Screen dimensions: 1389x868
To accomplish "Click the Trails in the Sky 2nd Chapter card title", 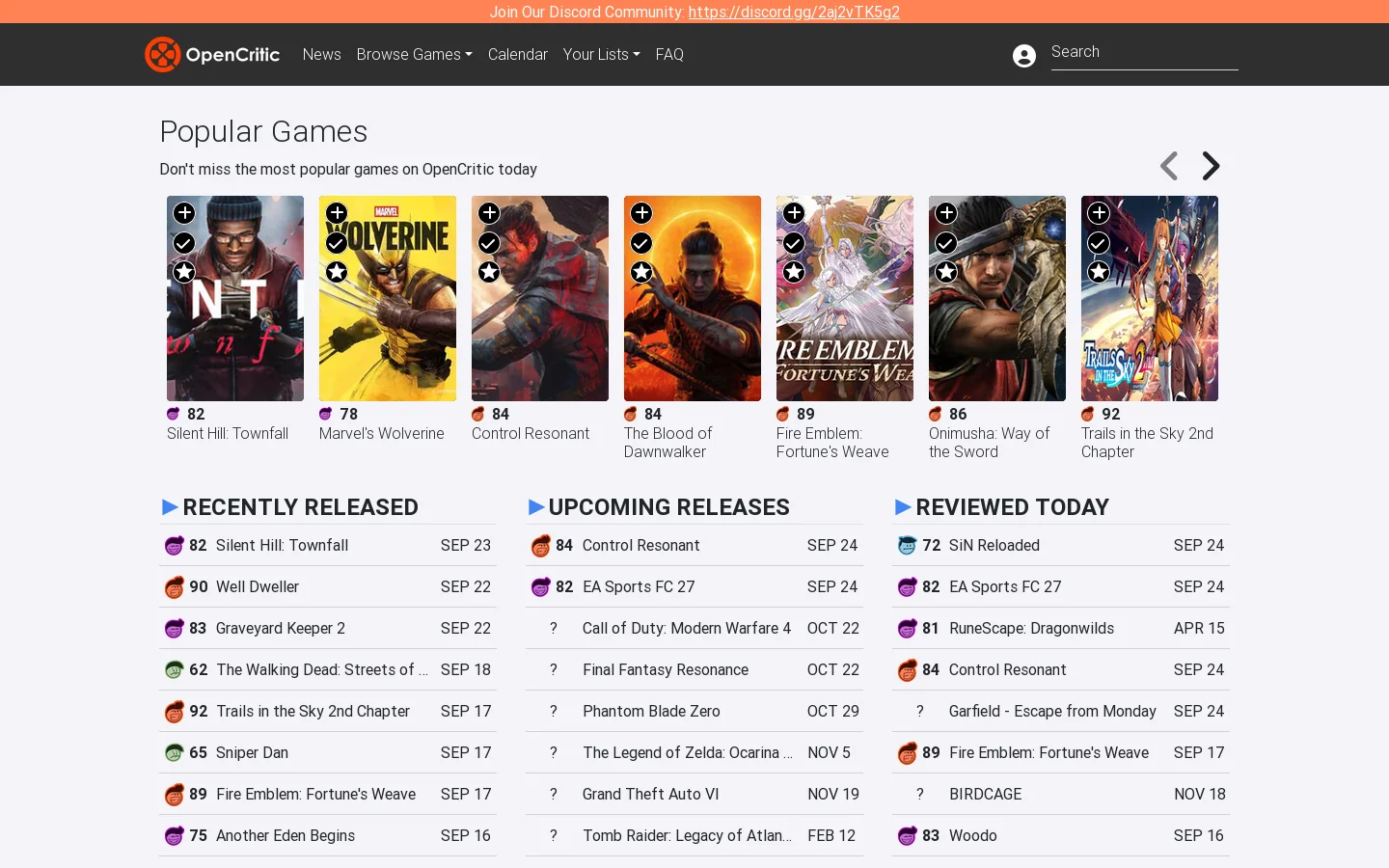I will pyautogui.click(x=1147, y=443).
